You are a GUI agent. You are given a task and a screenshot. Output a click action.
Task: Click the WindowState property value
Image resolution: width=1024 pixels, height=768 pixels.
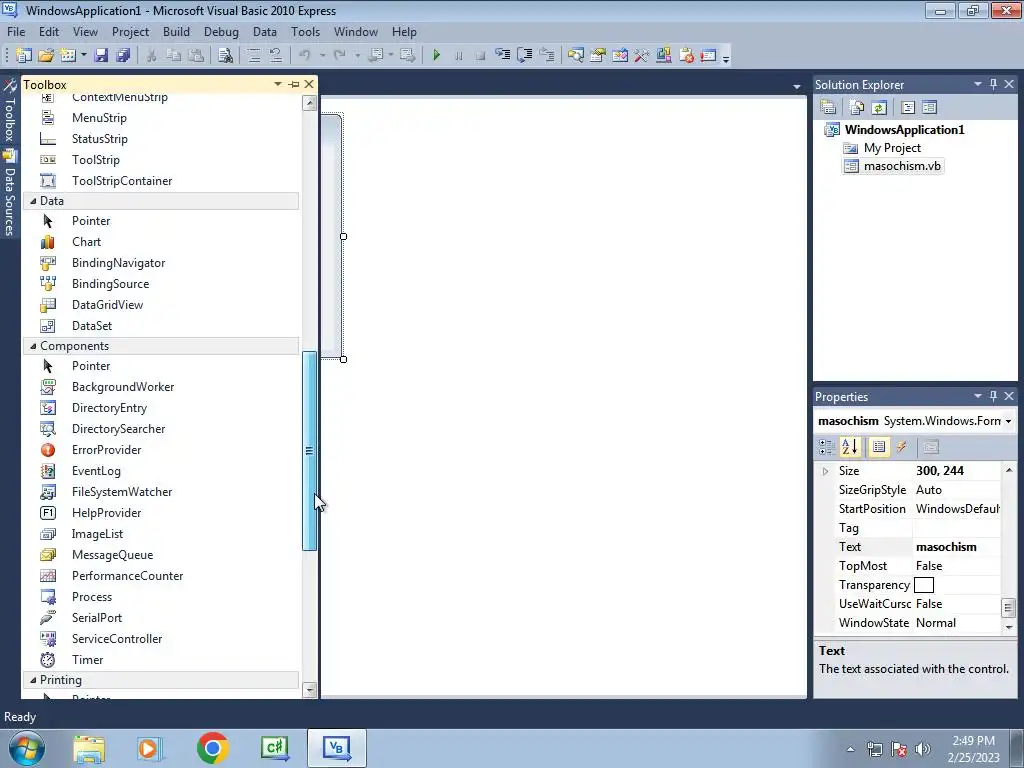point(957,623)
